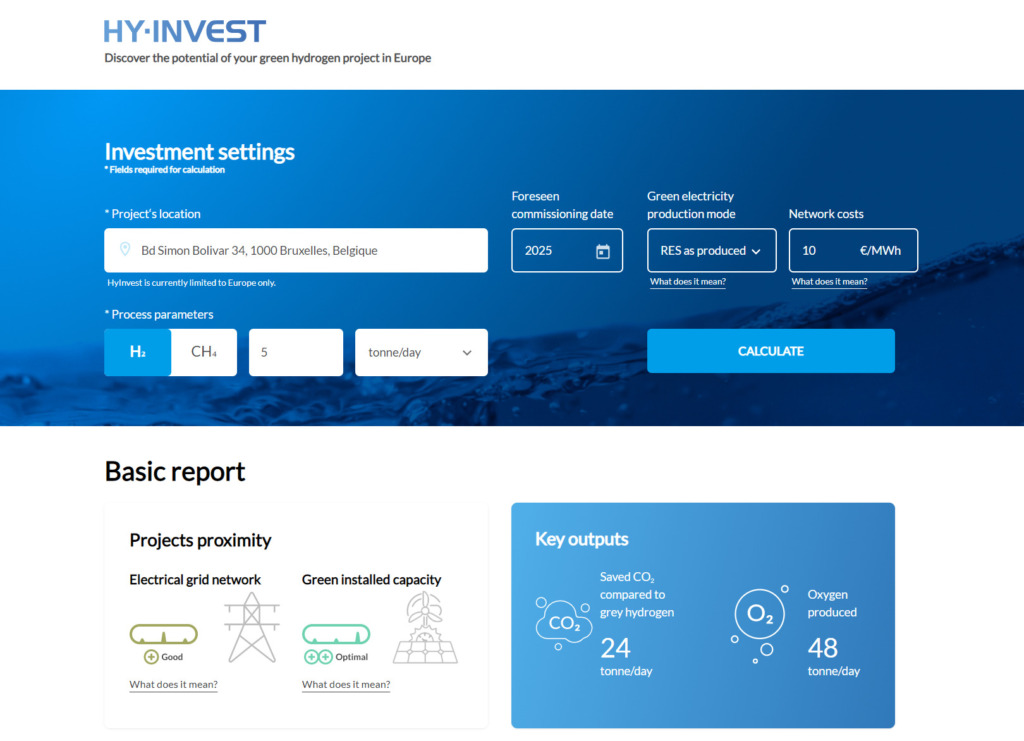The width and height of the screenshot is (1024, 741).
Task: Open 'What does it mean?' under electrical grid network
Action: point(173,684)
